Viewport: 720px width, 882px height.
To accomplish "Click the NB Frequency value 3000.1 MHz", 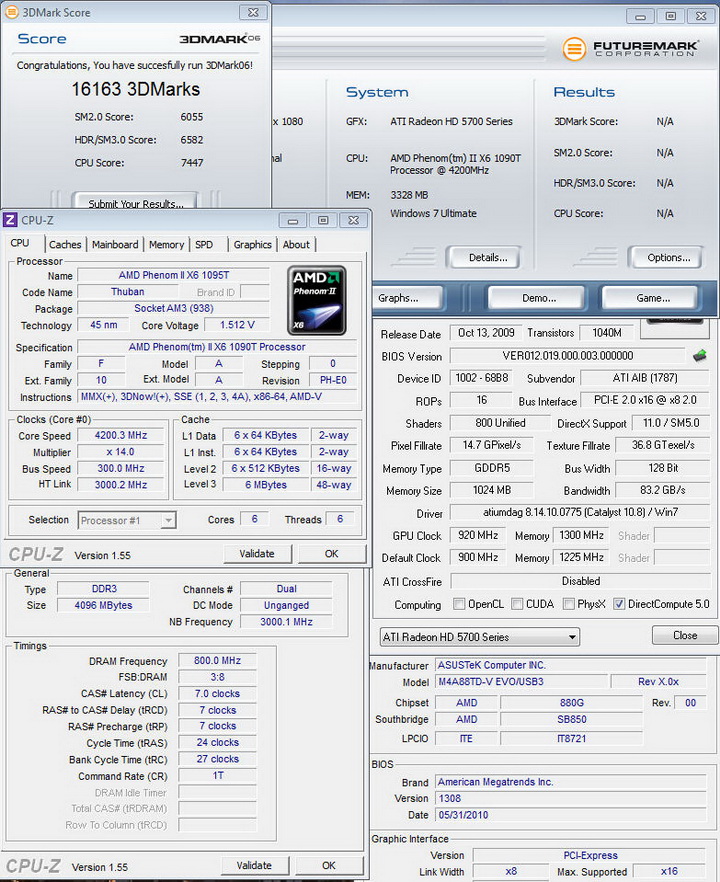I will click(286, 622).
